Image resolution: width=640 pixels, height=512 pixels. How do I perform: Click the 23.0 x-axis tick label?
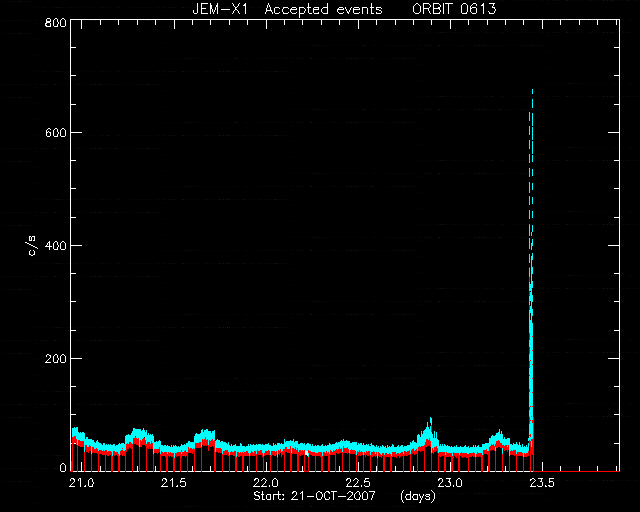[x=450, y=483]
